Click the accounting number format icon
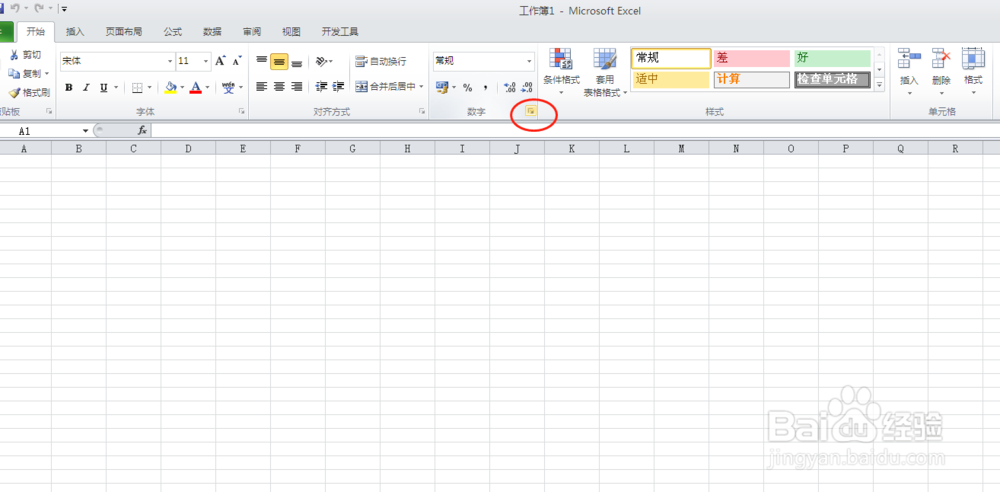The height and width of the screenshot is (492, 1000). pyautogui.click(x=442, y=87)
